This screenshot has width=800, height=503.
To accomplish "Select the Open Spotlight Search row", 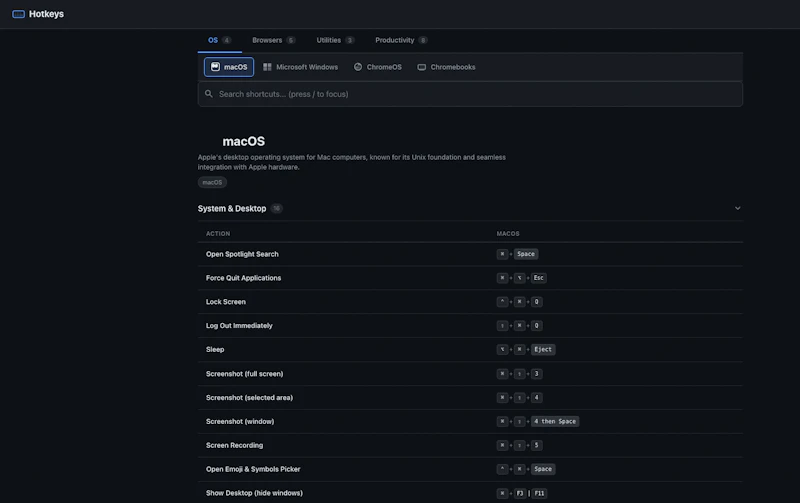I will pos(470,254).
